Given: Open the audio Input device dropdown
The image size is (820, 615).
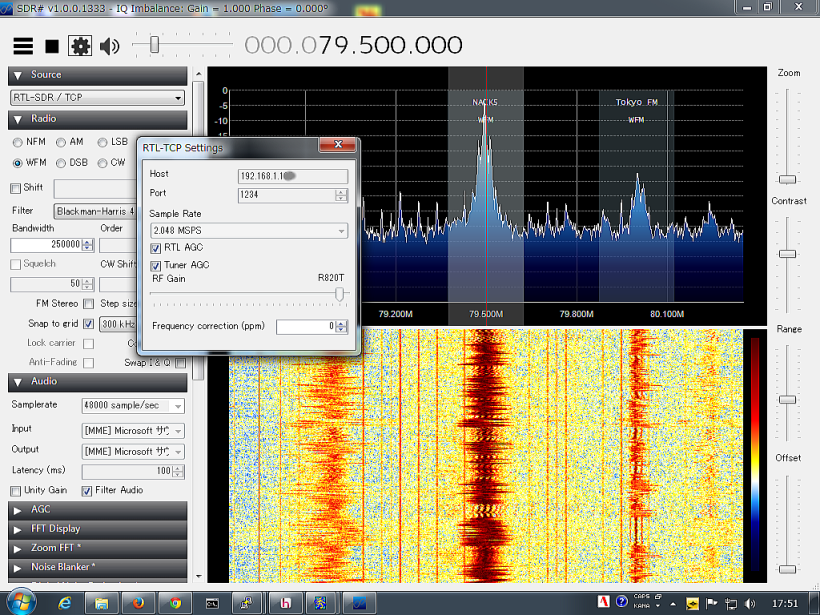Looking at the screenshot, I should [133, 431].
